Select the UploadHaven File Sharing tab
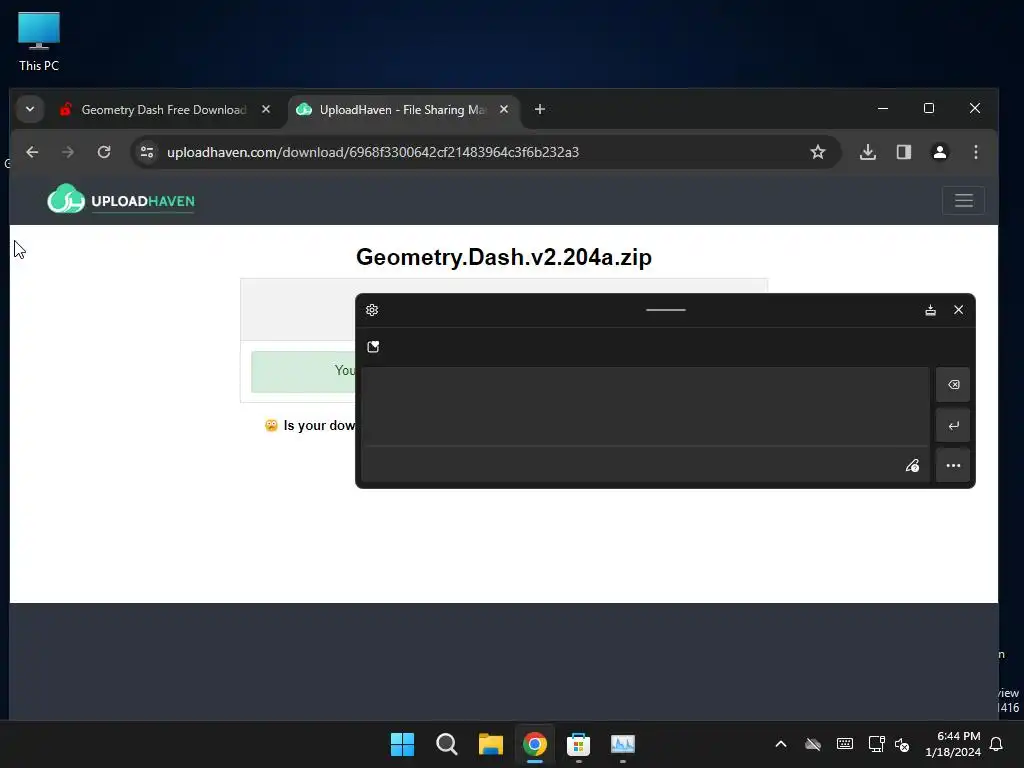 coord(402,110)
